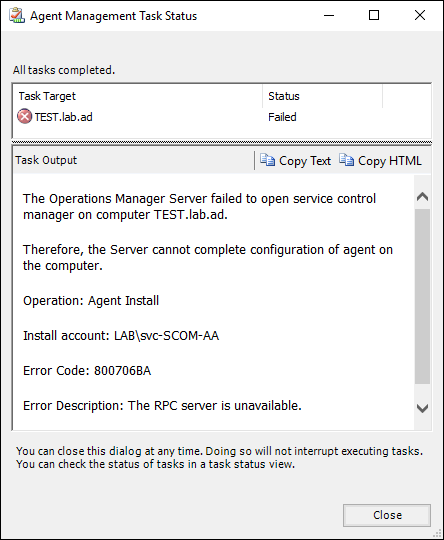Image resolution: width=444 pixels, height=540 pixels.
Task: Copy task output using Copy HTML
Action: click(380, 160)
